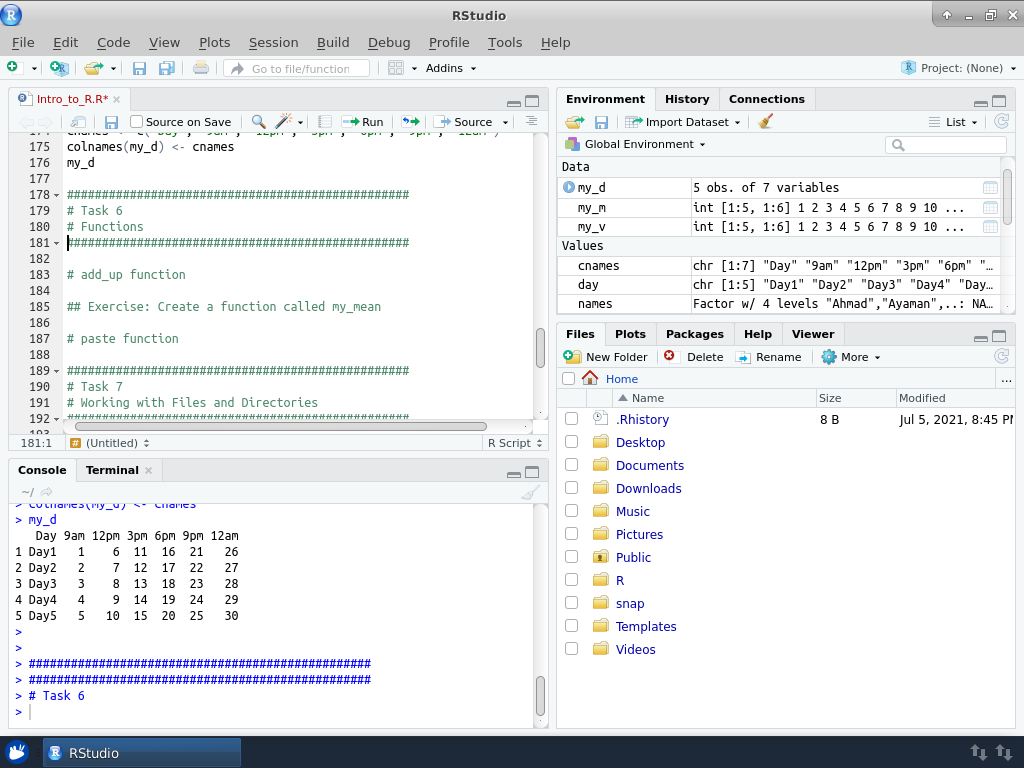The image size is (1024, 768).
Task: Click the Go to file/function search field
Action: coord(299,69)
